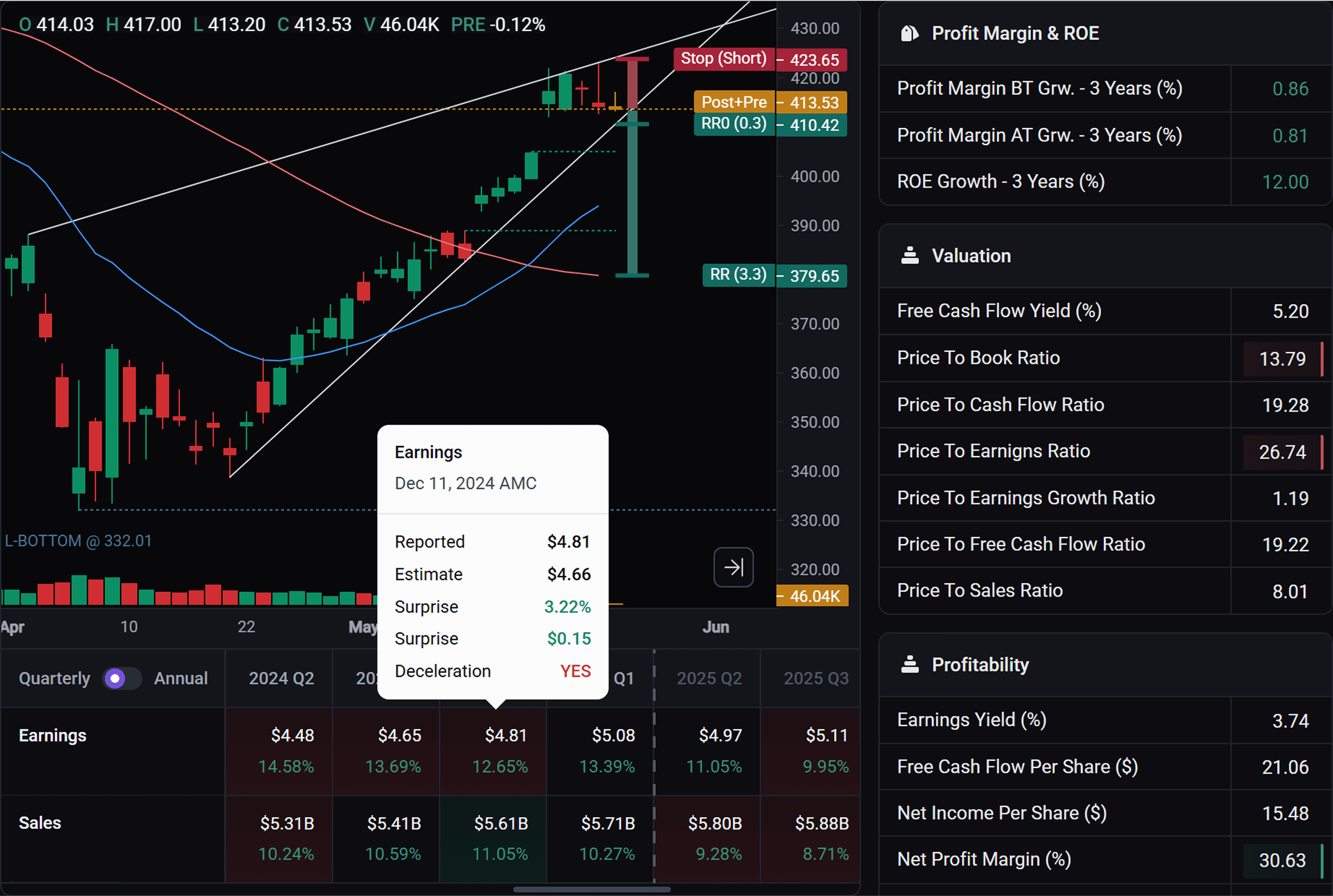Click the Profitability section header icon
This screenshot has height=896, width=1333.
(909, 664)
